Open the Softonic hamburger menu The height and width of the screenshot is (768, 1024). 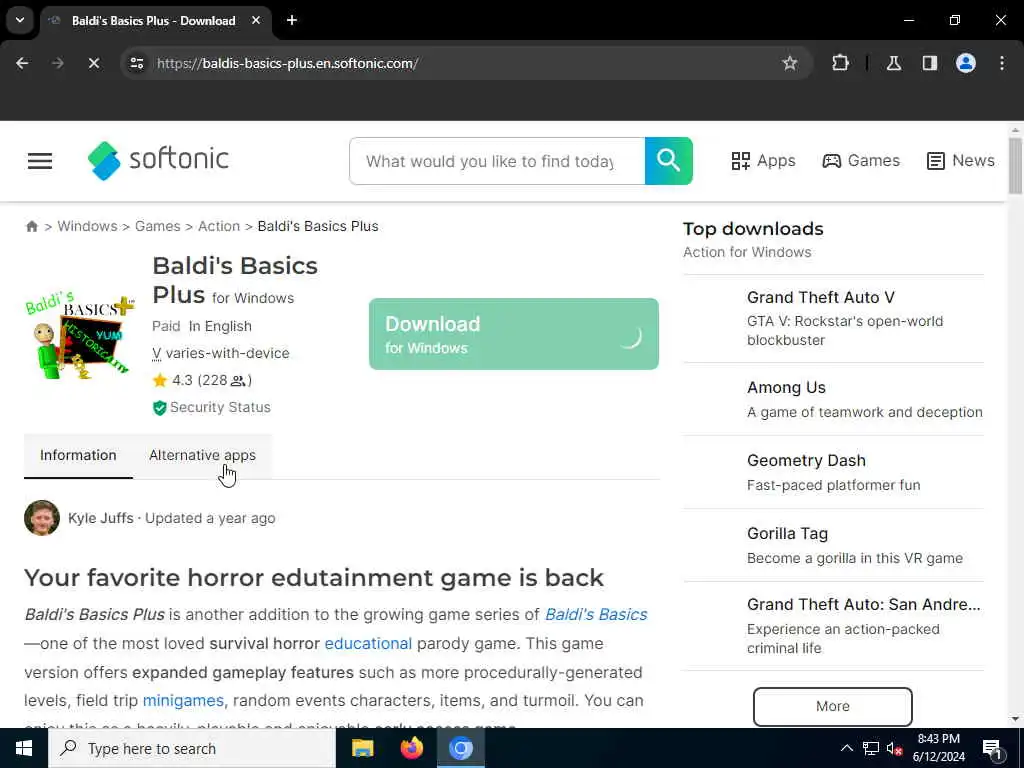[x=40, y=161]
